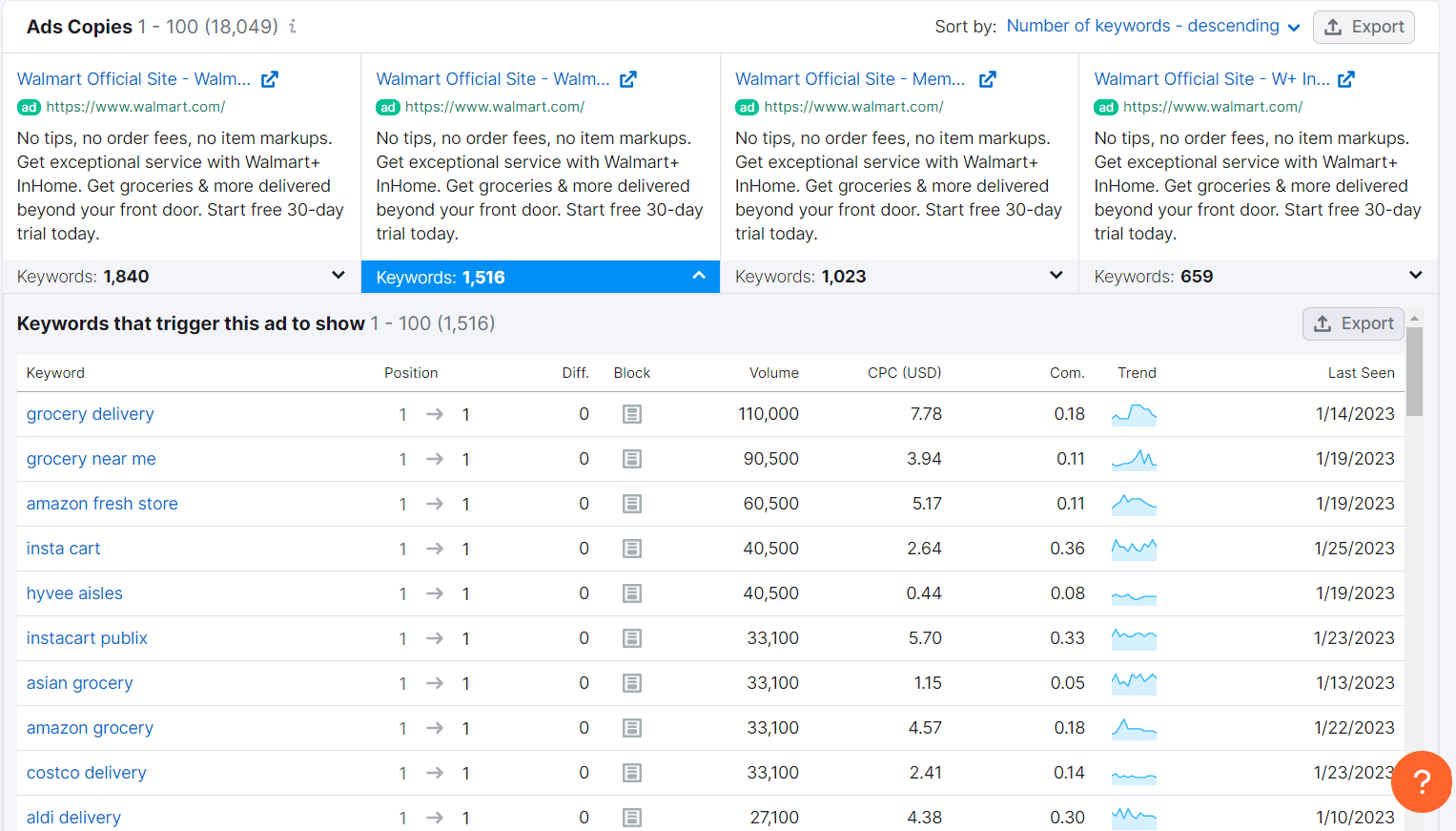Open external link icon for first Walmart ad
The width and height of the screenshot is (1456, 831).
tap(270, 79)
